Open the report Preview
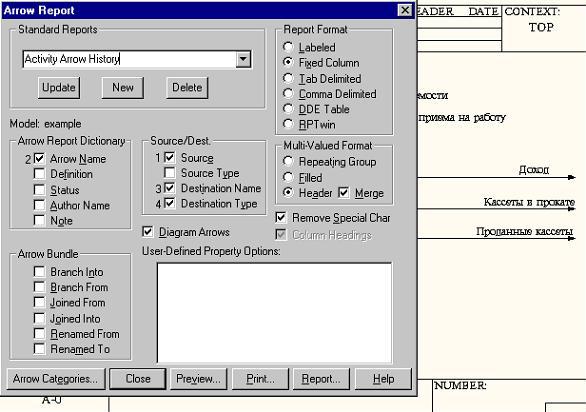 198,379
